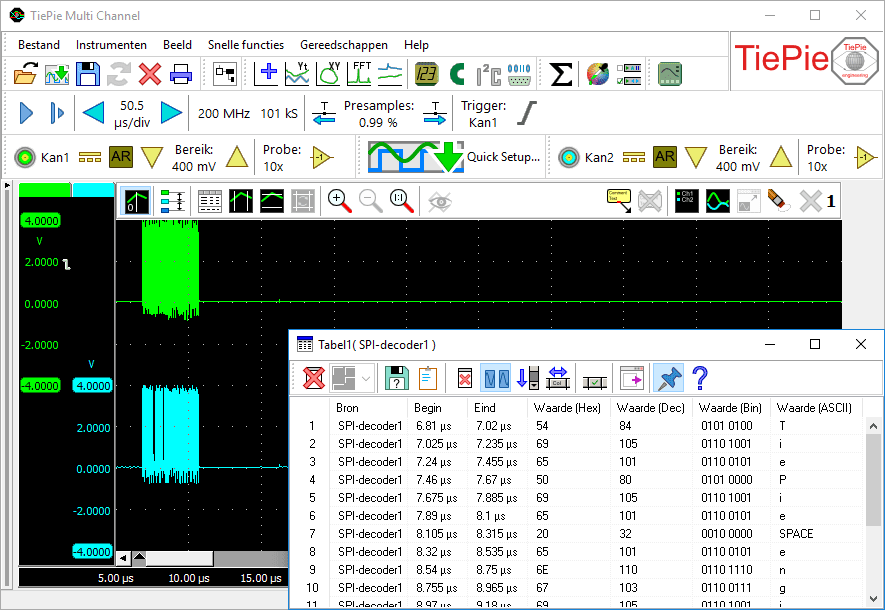885x610 pixels.
Task: Open the color picker wheel icon
Action: coord(598,74)
